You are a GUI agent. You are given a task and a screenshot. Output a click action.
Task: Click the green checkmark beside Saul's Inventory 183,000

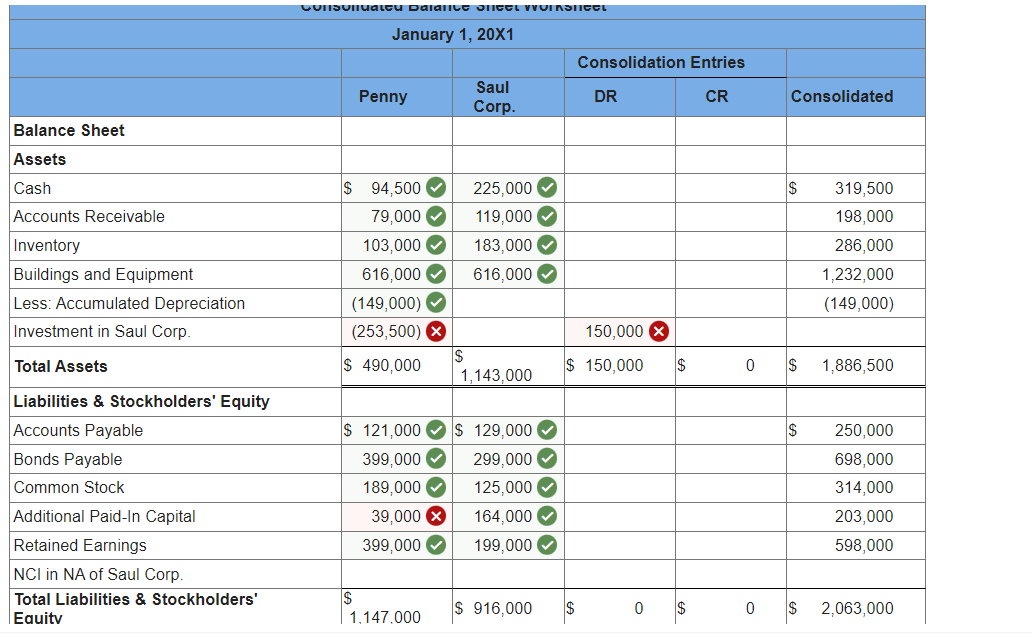point(547,245)
